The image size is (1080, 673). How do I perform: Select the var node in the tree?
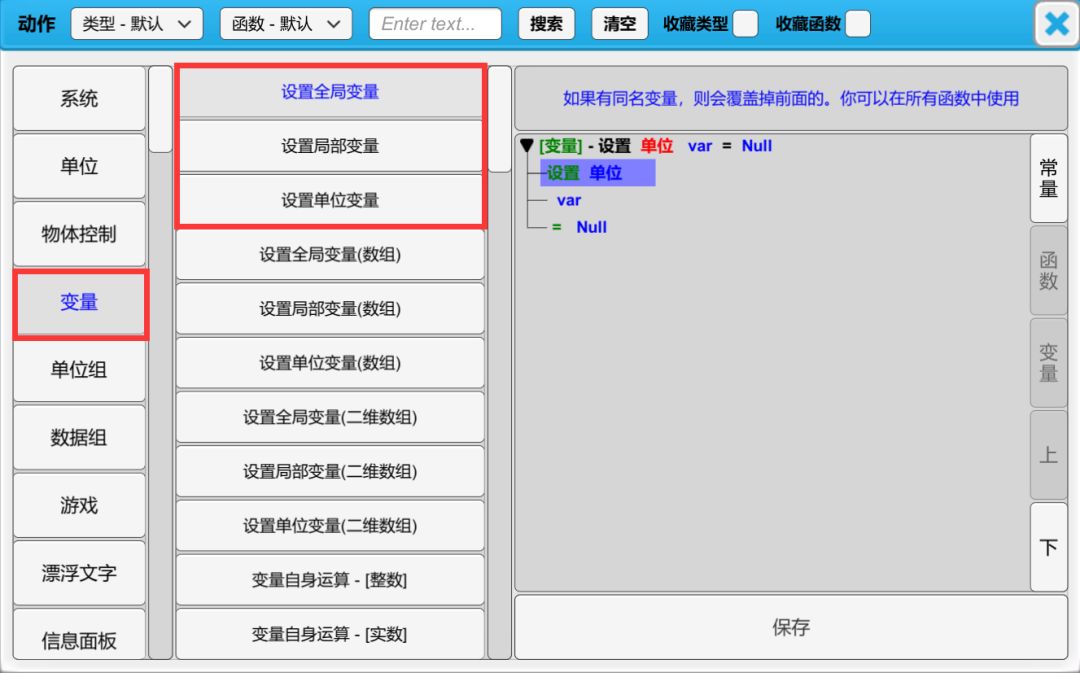[x=569, y=200]
